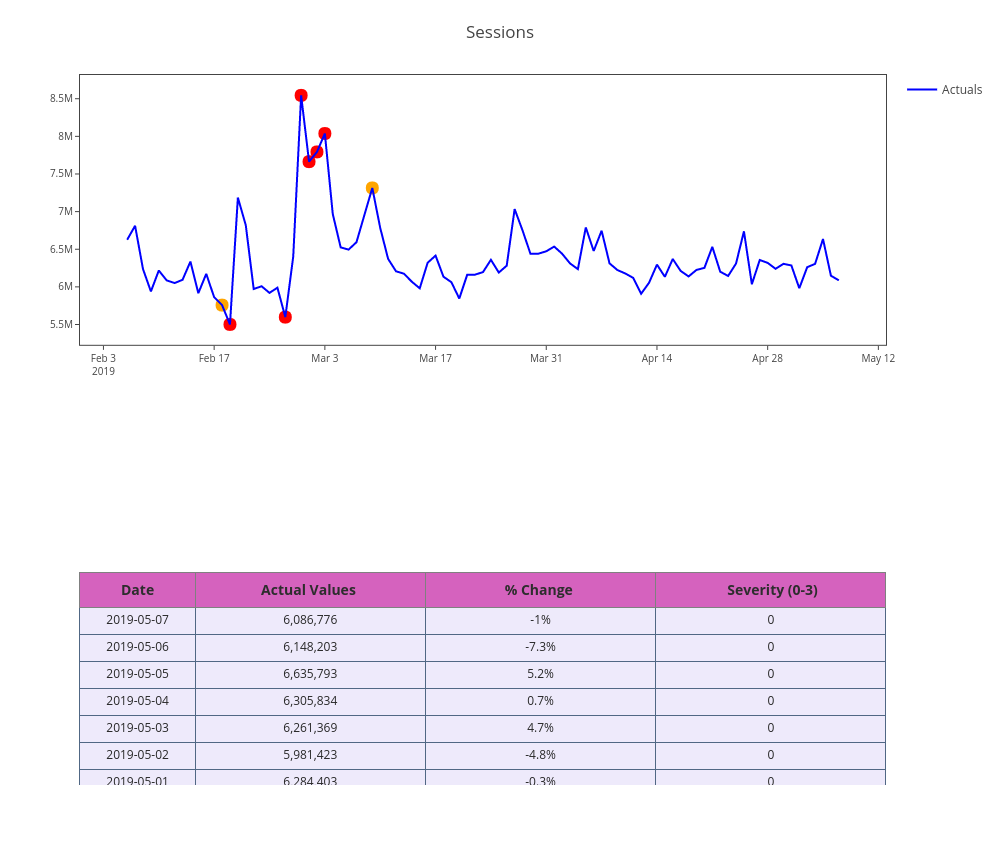This screenshot has width=1000, height=865.
Task: Click the Date column header
Action: click(137, 590)
